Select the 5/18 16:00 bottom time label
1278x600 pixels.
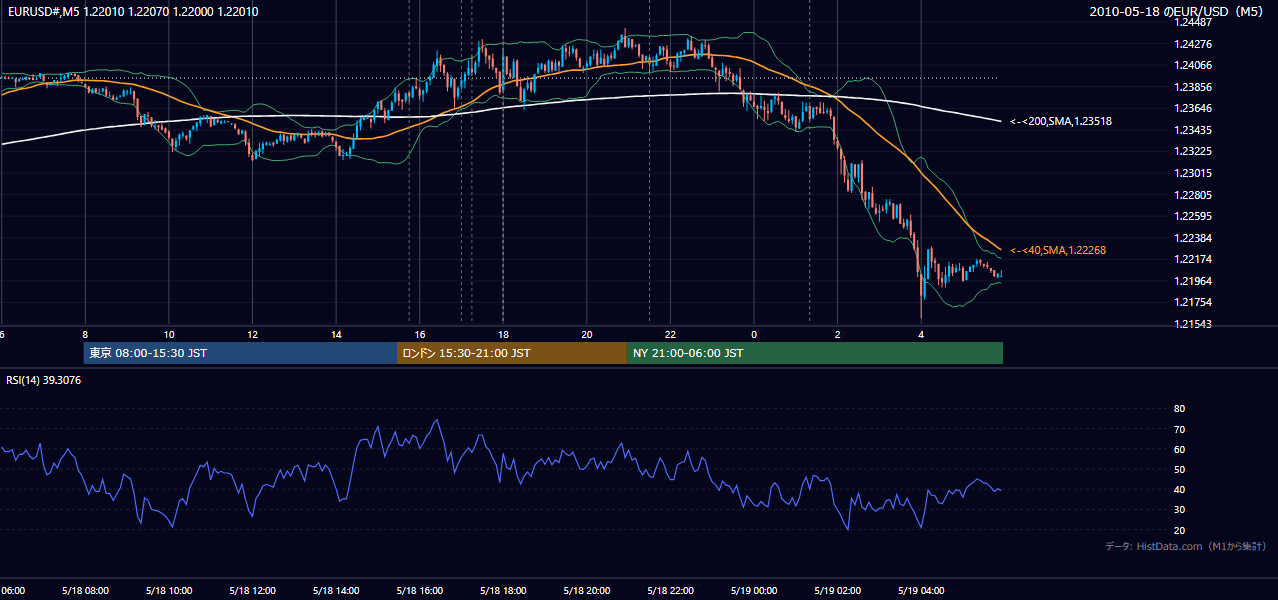(x=420, y=590)
